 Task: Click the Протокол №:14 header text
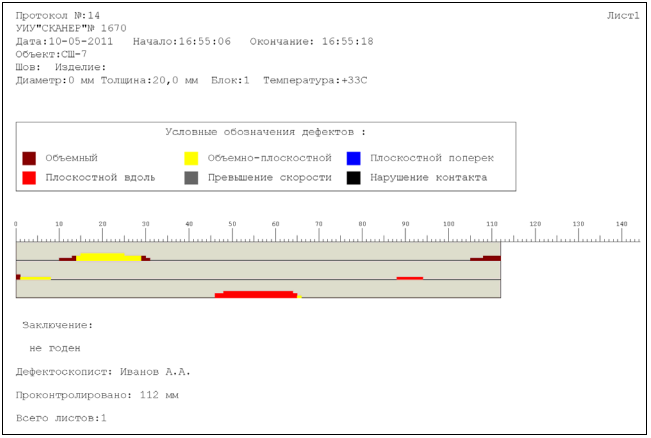(58, 17)
